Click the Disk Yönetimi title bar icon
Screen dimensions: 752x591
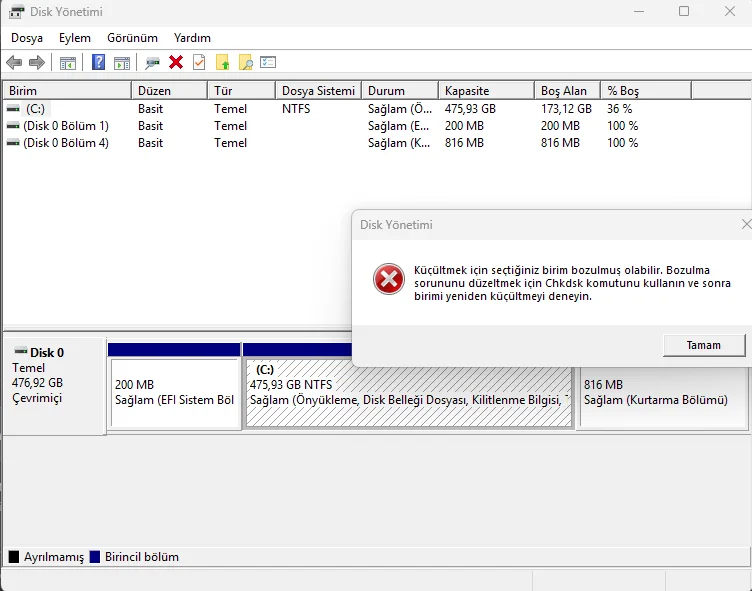pyautogui.click(x=16, y=11)
